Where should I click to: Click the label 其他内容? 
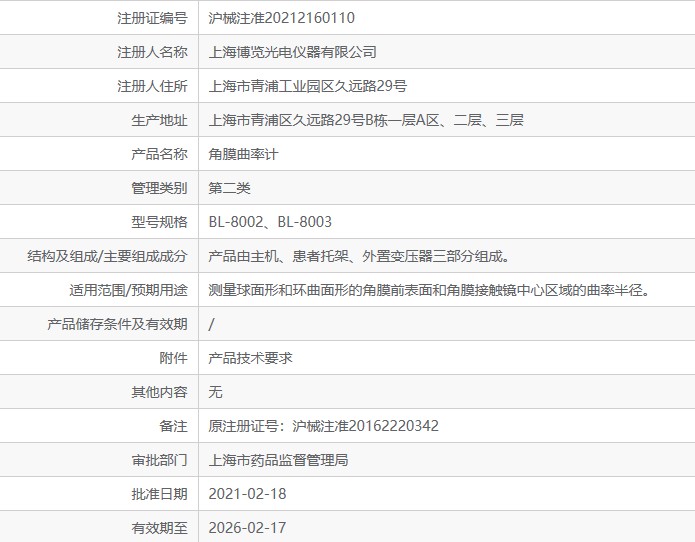159,392
